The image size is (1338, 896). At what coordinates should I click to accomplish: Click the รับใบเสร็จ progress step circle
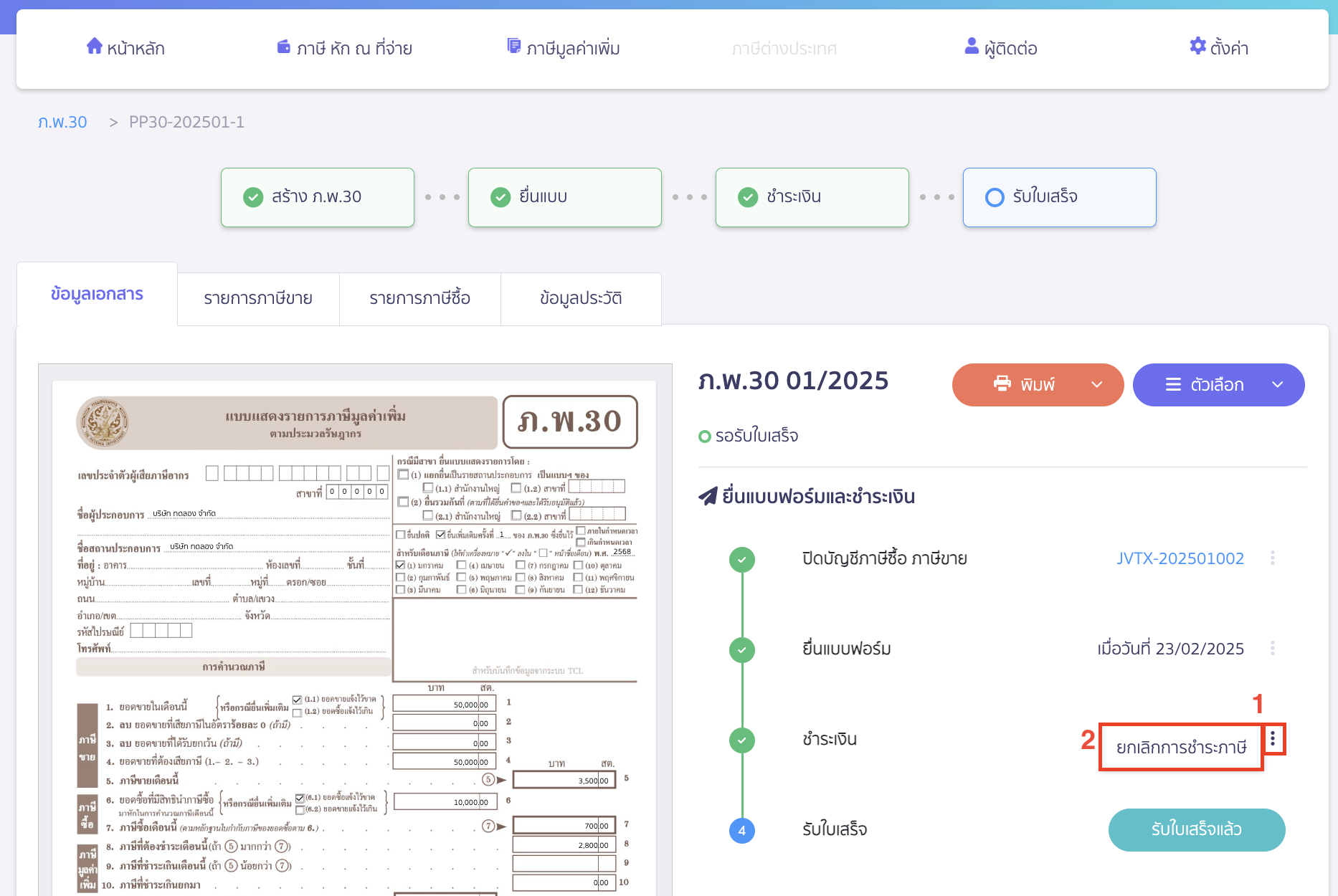995,197
